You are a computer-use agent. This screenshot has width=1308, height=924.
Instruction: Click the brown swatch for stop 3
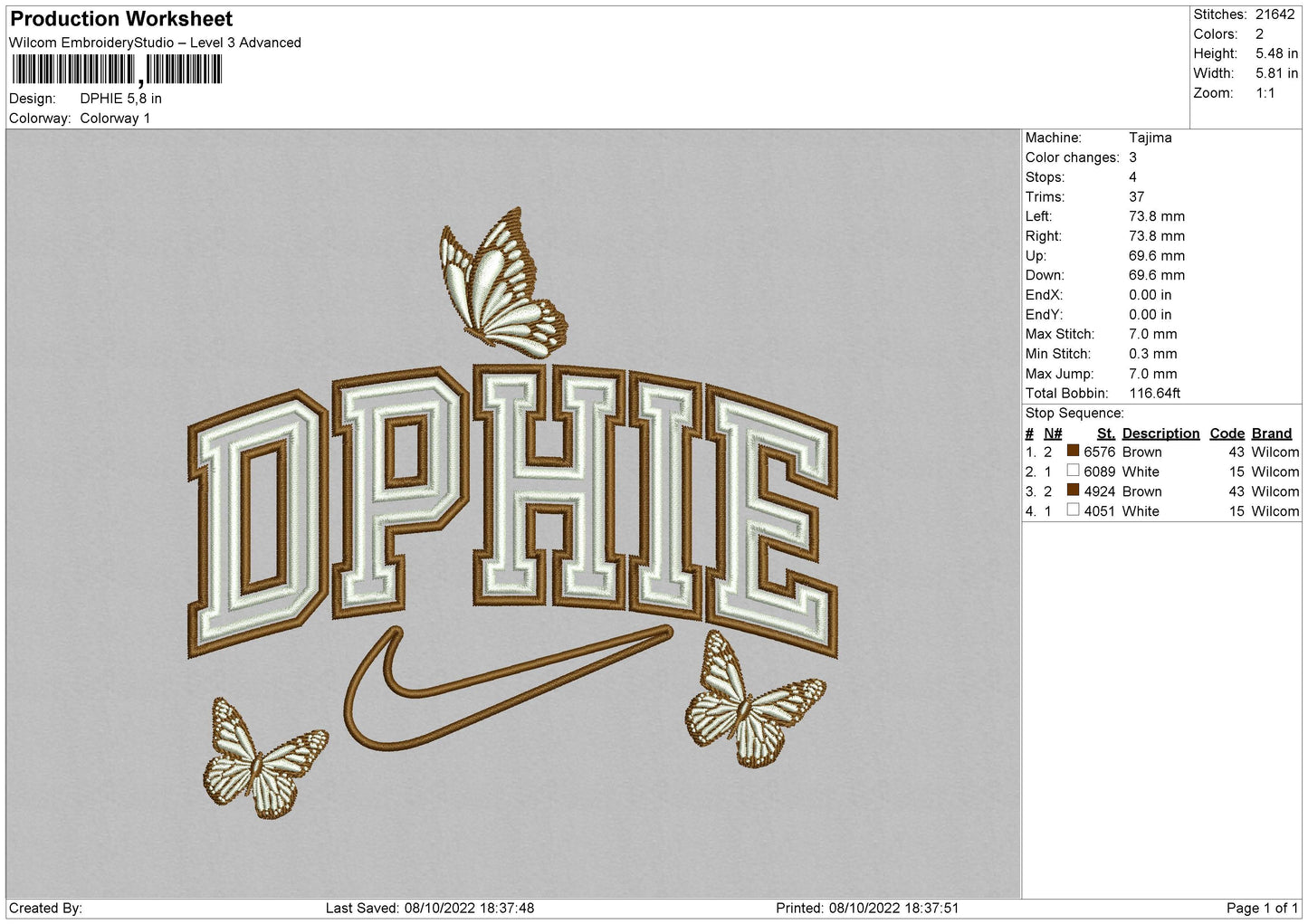tap(1073, 490)
